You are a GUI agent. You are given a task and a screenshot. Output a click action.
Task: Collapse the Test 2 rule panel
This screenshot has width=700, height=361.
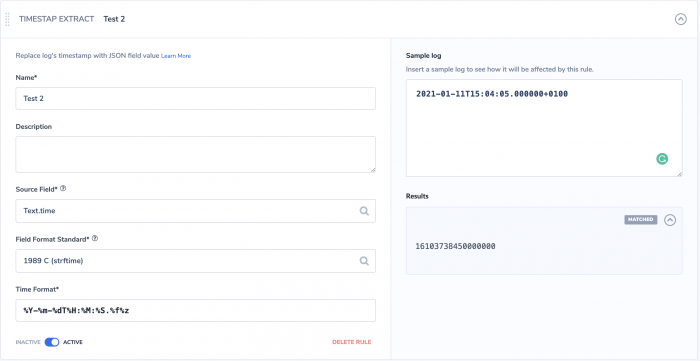680,19
